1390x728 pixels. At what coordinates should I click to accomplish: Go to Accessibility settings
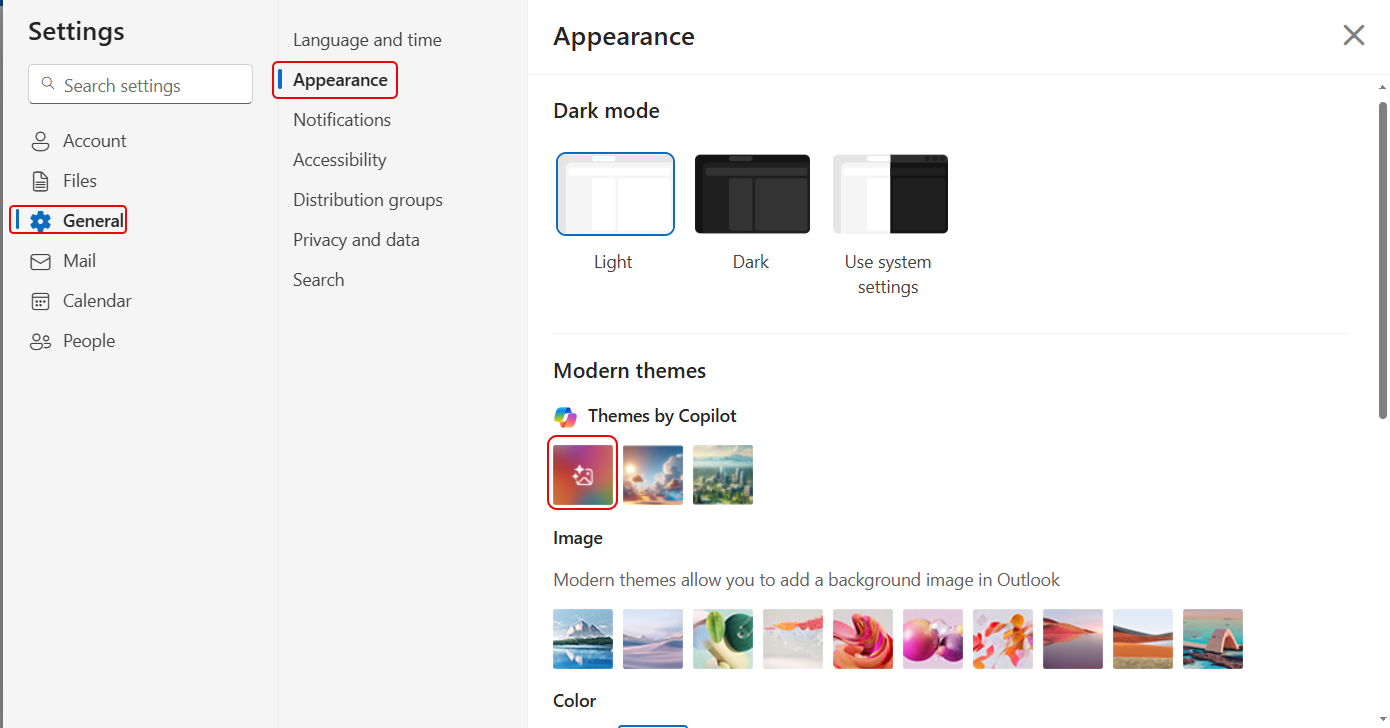339,160
